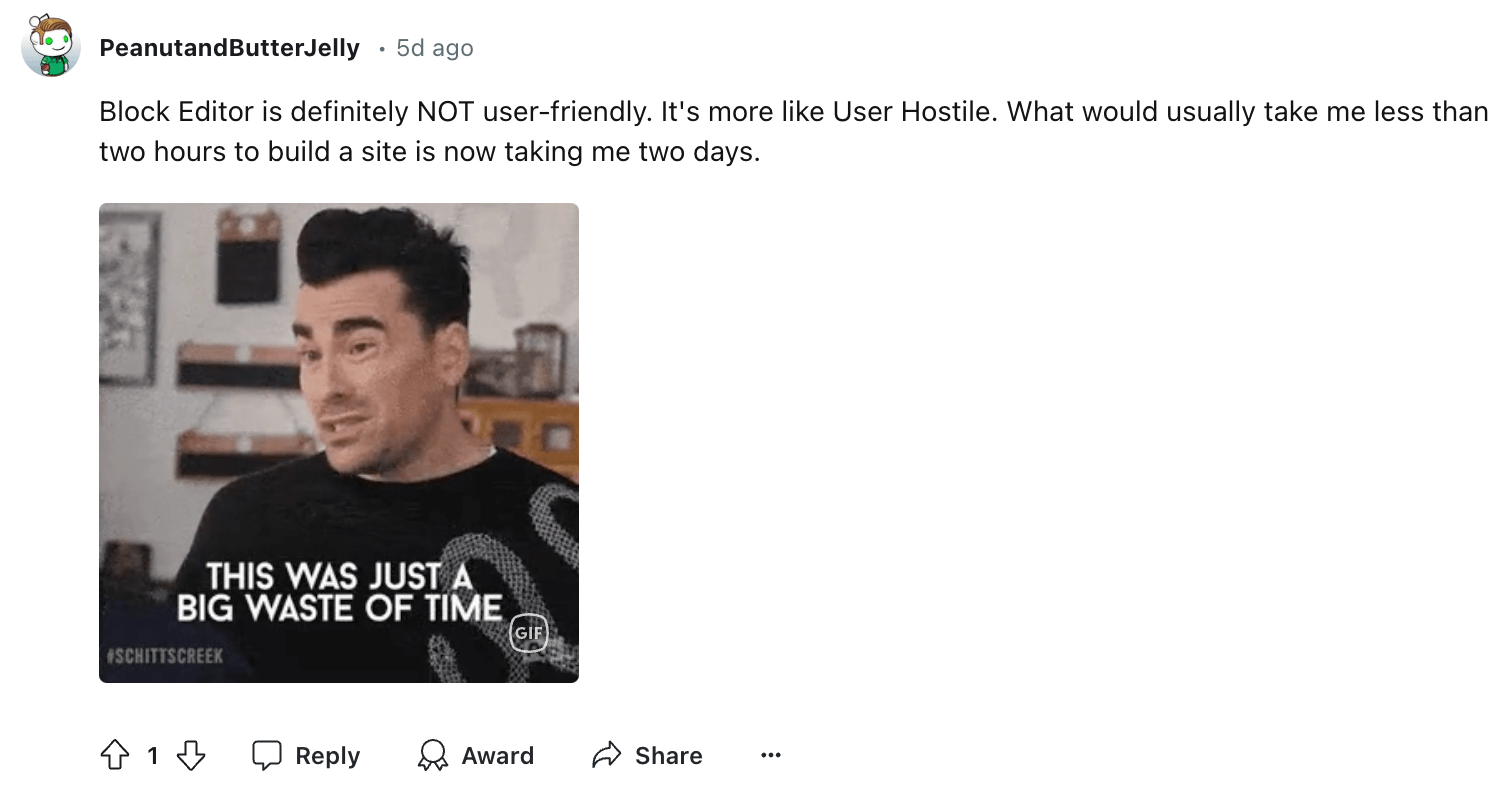
Task: Click the Share text label
Action: (x=668, y=755)
